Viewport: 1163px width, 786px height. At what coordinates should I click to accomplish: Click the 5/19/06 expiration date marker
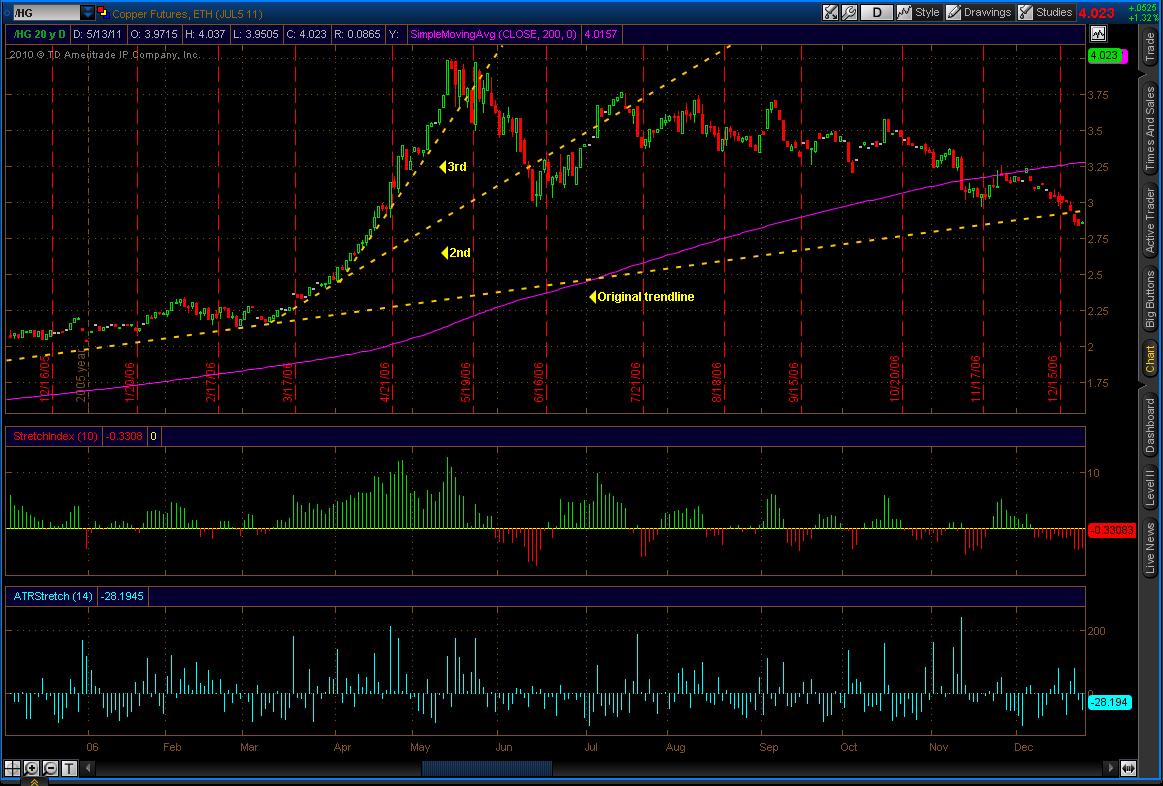tap(467, 381)
